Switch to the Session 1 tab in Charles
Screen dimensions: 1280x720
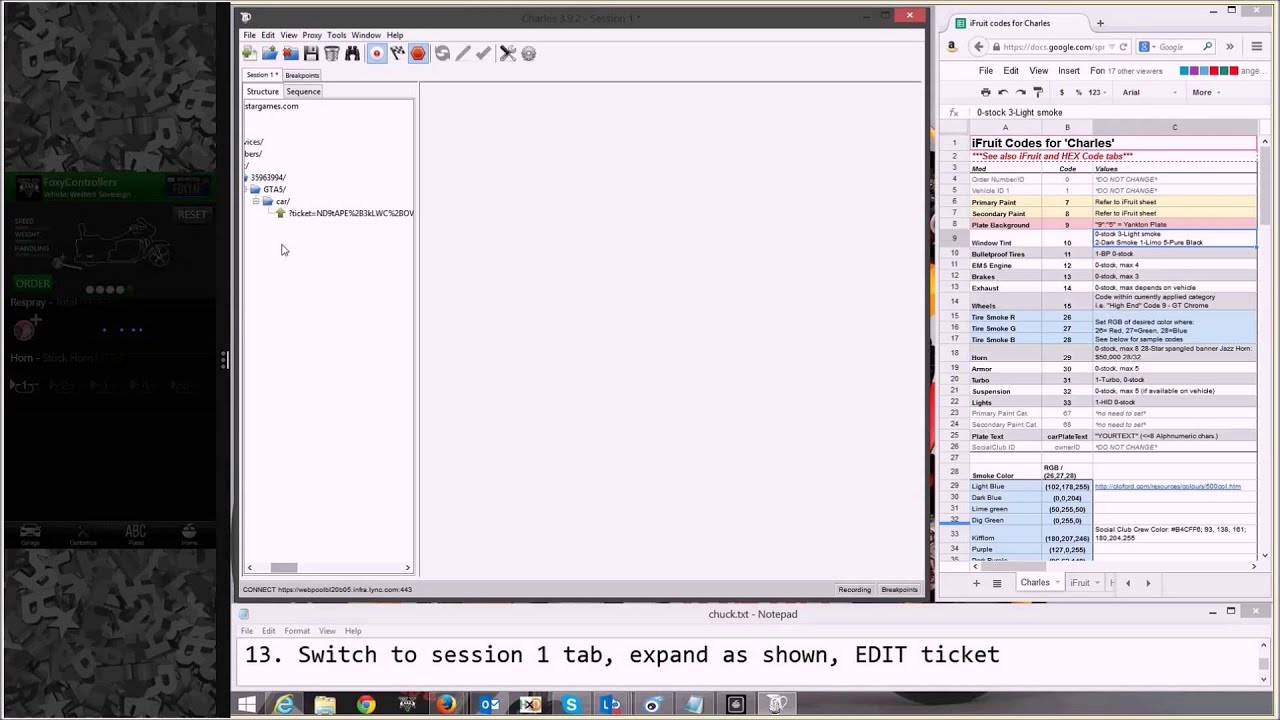[x=262, y=75]
